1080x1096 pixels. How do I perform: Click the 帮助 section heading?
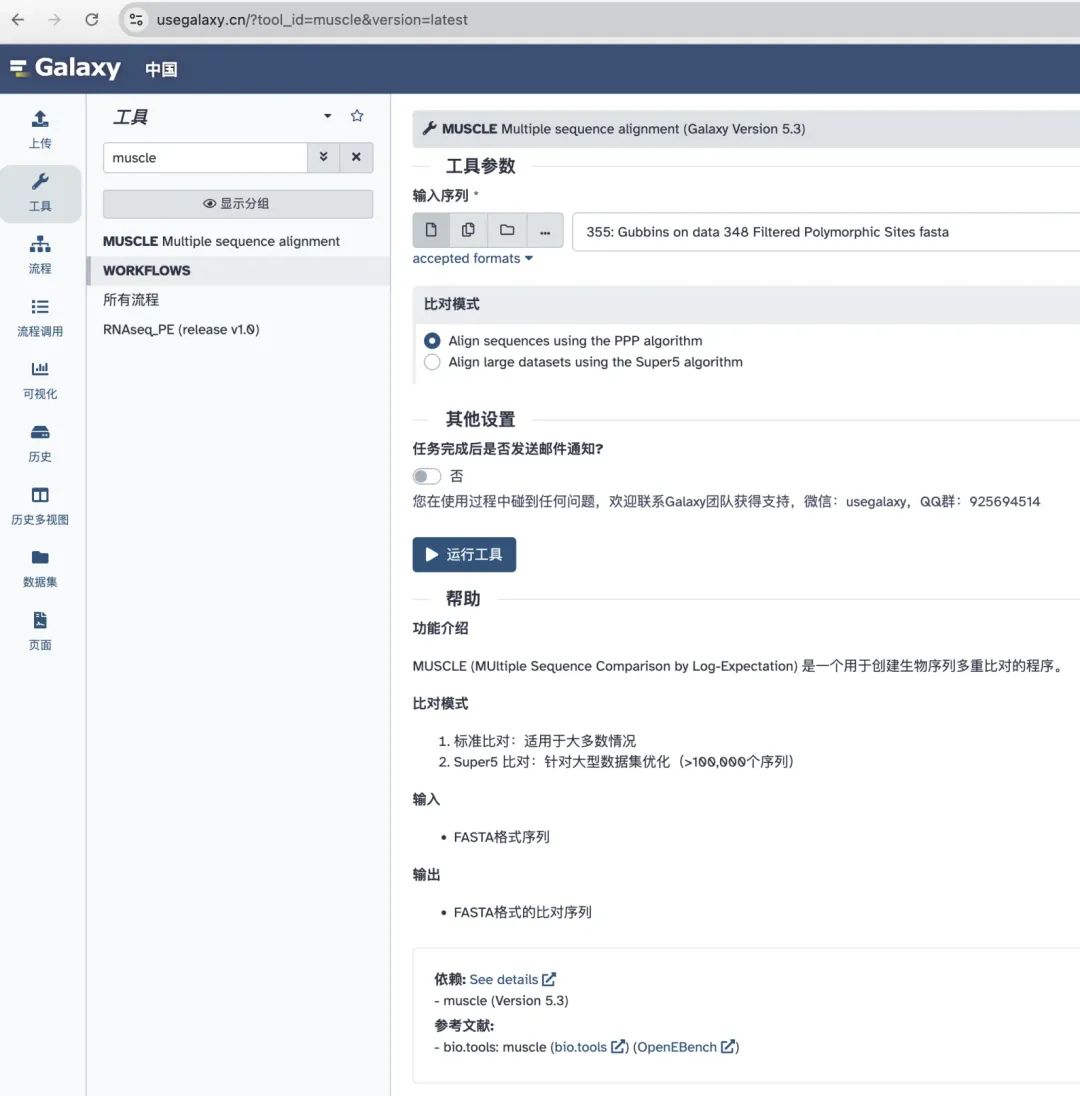point(463,598)
